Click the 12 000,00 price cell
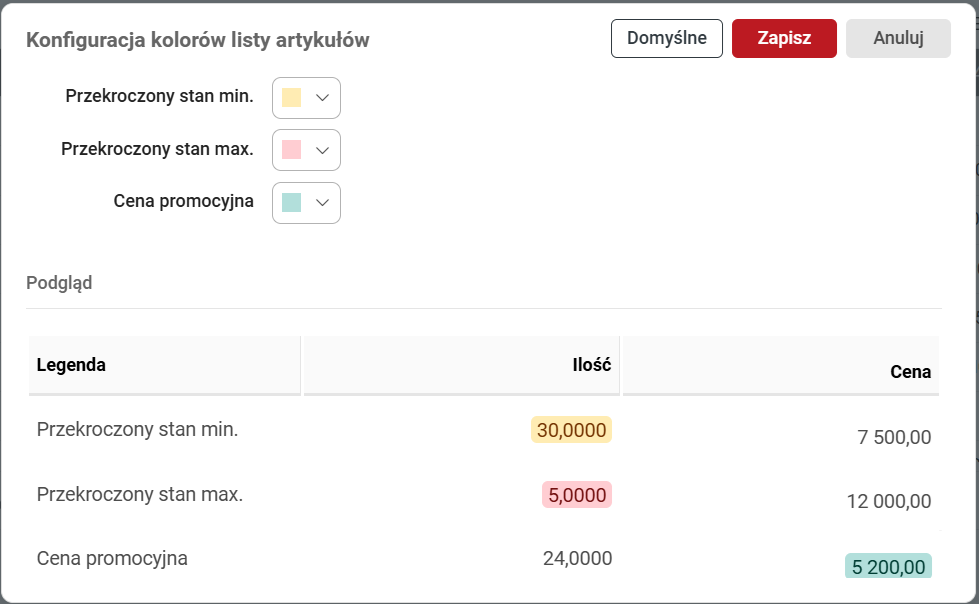 888,502
